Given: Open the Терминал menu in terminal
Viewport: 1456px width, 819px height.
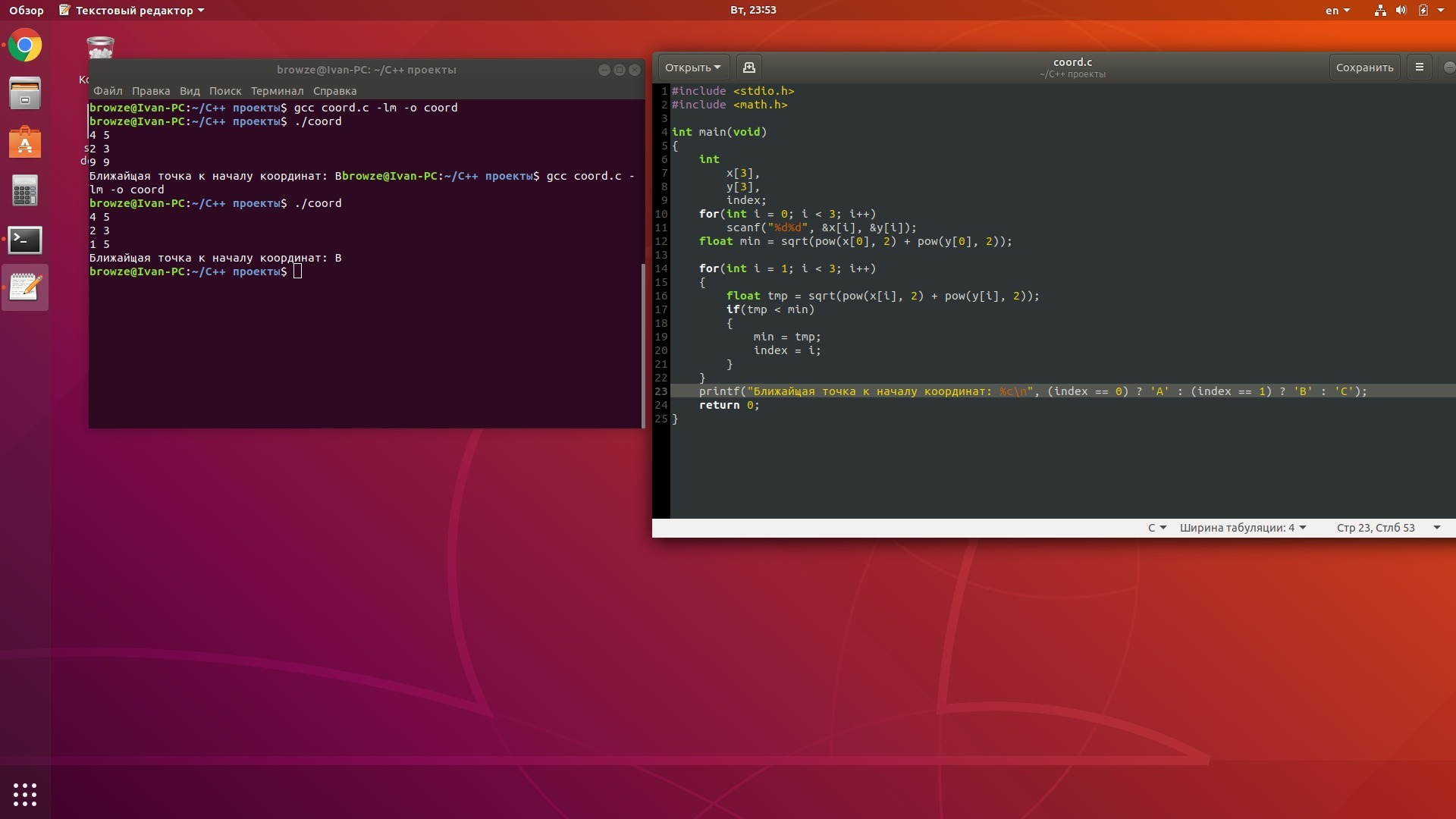Looking at the screenshot, I should tap(277, 91).
